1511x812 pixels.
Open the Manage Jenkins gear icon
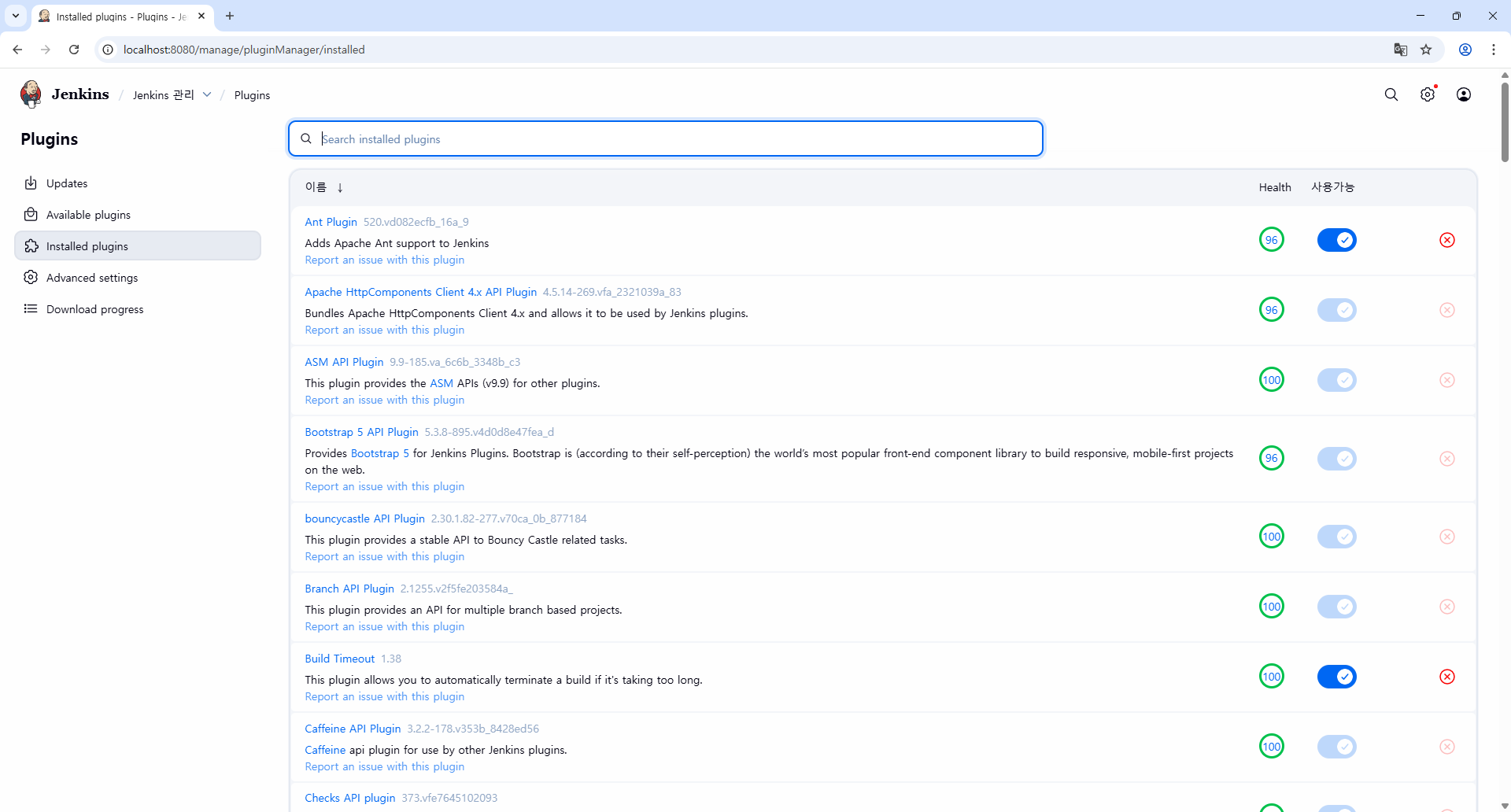[1428, 94]
